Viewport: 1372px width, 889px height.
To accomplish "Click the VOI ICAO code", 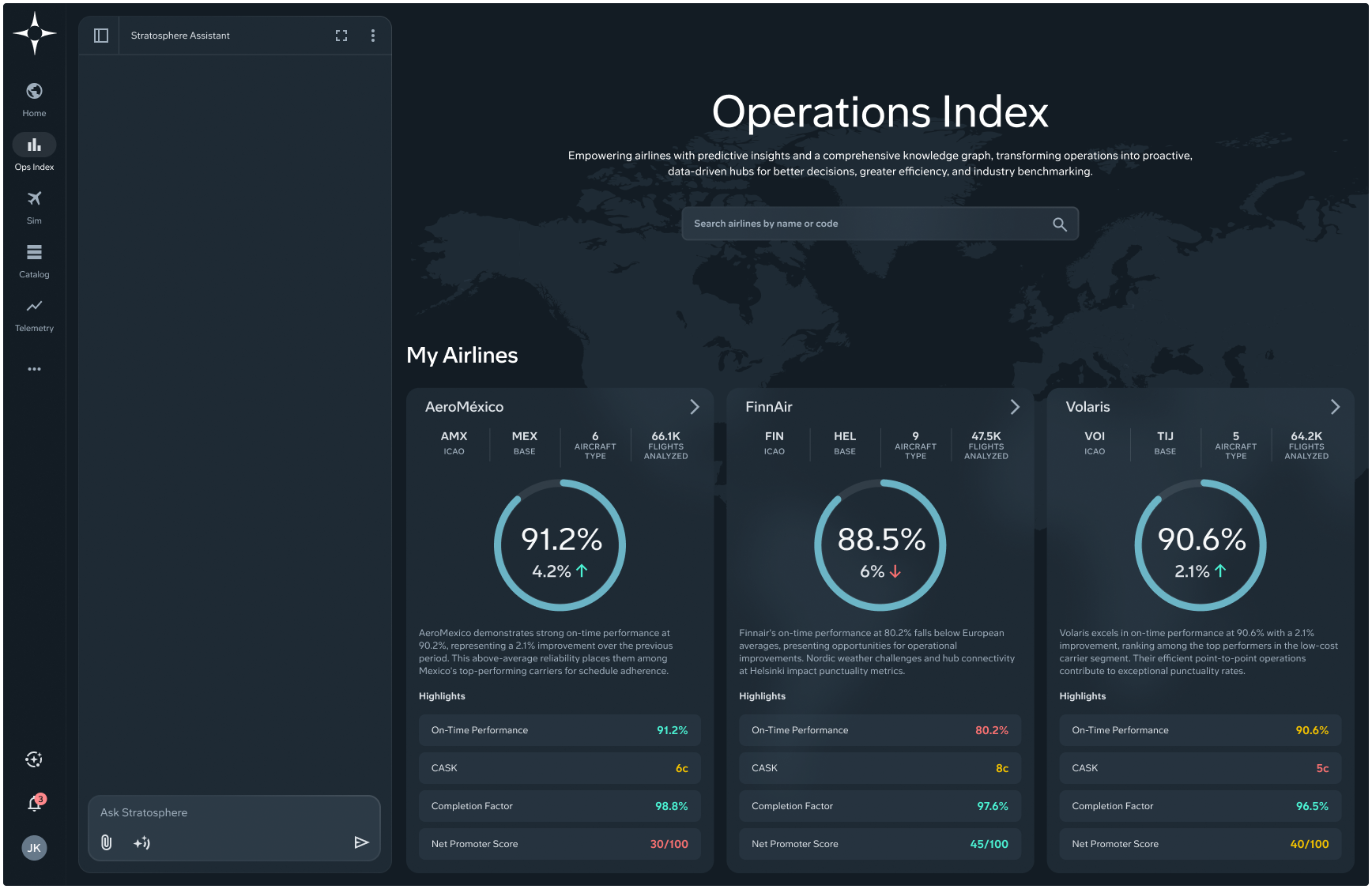I will [x=1094, y=443].
